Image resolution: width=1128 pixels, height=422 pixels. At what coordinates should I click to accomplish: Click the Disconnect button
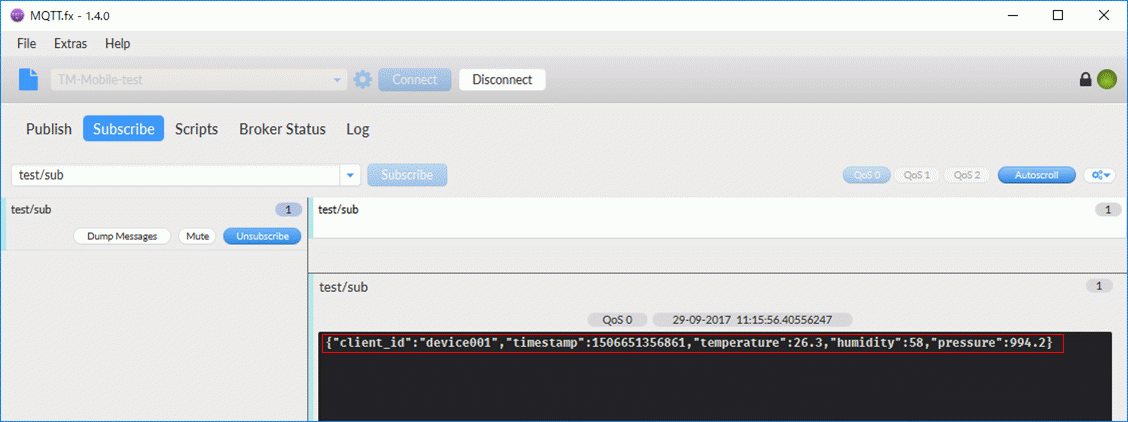(502, 80)
